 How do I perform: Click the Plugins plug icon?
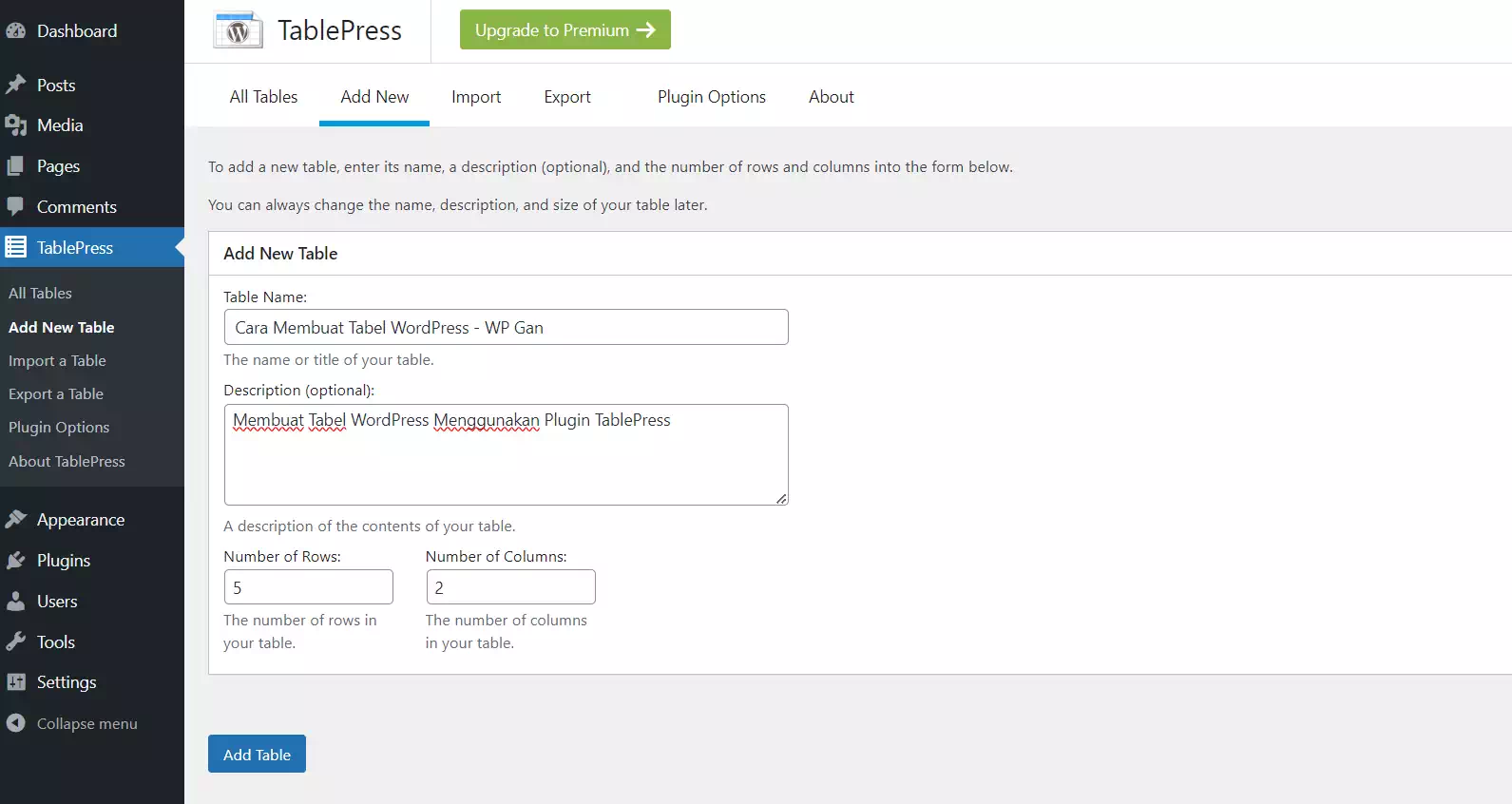coord(15,560)
